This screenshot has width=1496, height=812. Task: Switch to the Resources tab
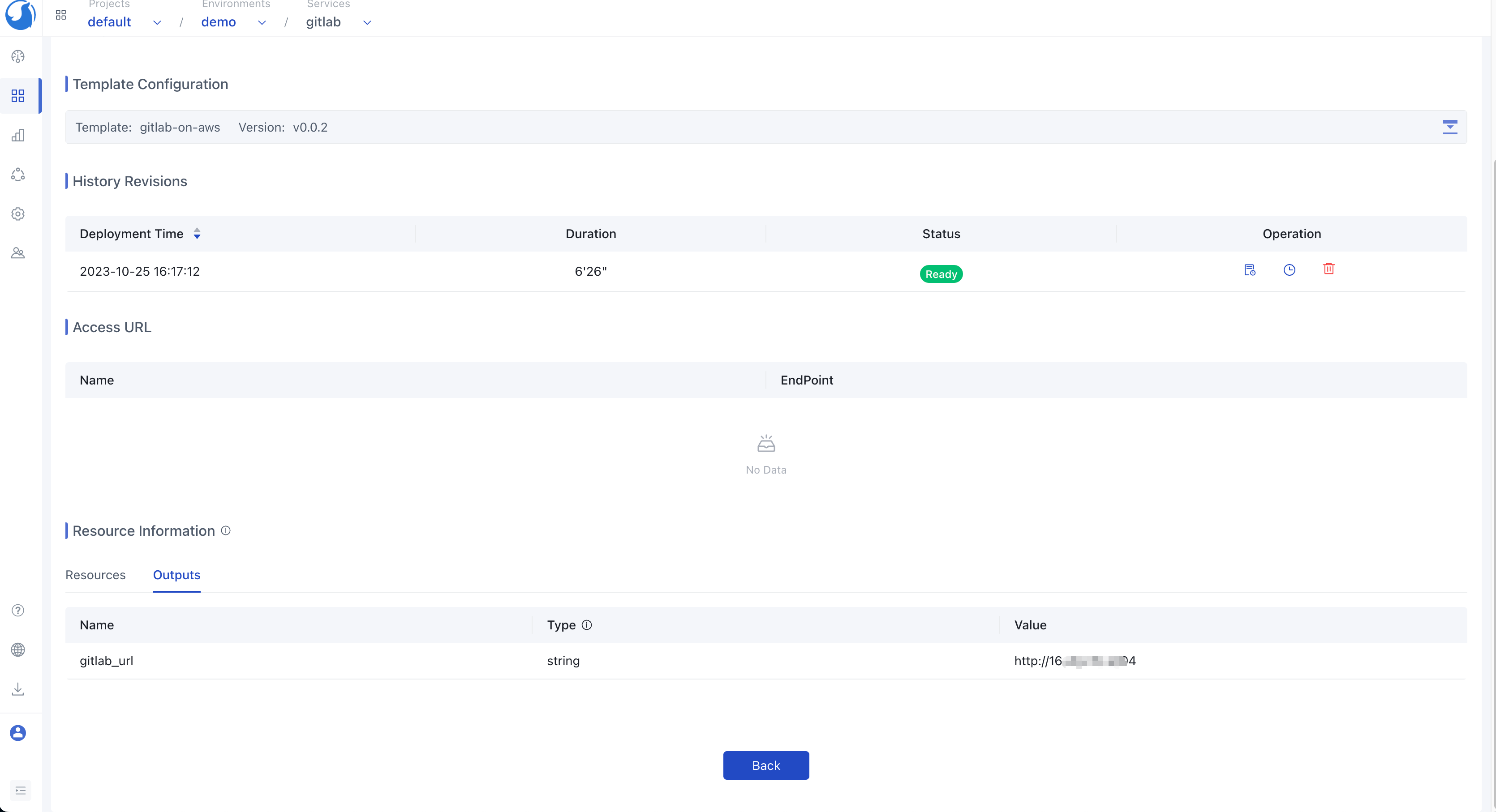pos(95,575)
